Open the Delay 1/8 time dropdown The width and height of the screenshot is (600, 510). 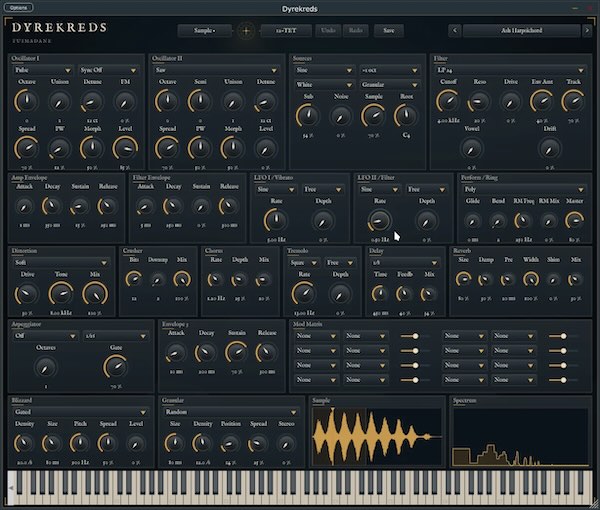coord(404,262)
